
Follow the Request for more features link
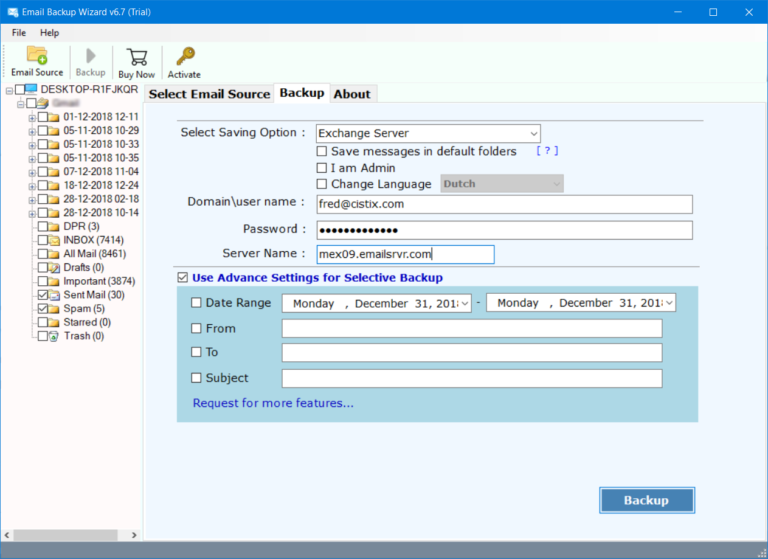click(273, 403)
